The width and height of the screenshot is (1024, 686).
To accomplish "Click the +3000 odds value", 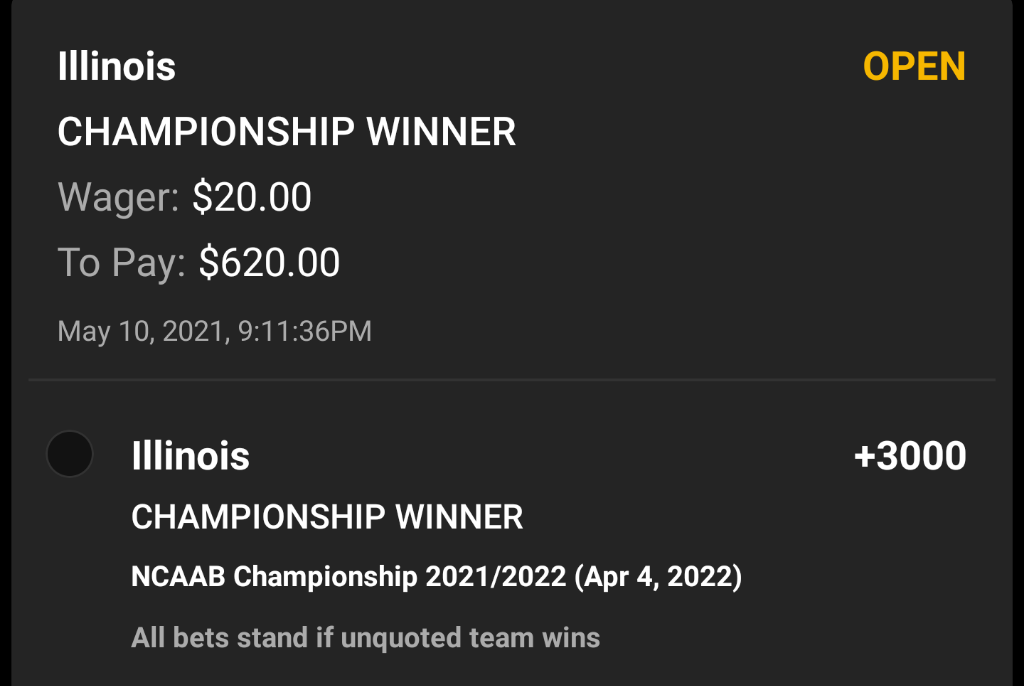I will click(910, 456).
